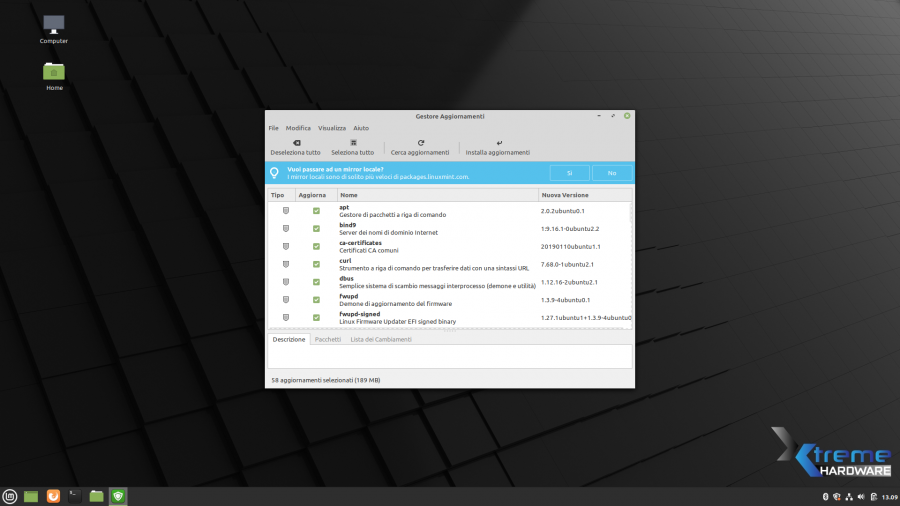Open the Linux Mint start menu

point(10,496)
